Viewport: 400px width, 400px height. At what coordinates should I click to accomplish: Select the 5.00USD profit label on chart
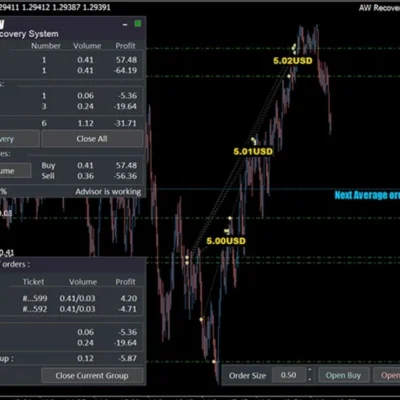coord(226,241)
